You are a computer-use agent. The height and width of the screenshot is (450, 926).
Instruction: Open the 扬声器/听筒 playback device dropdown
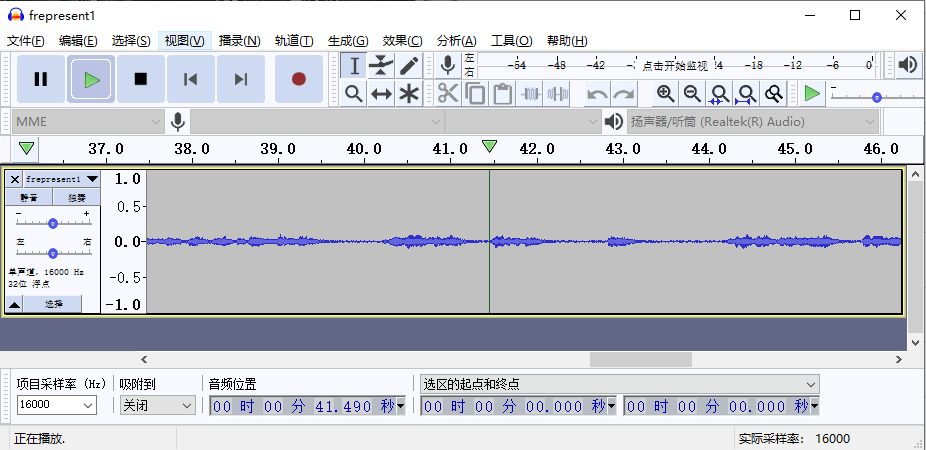[752, 122]
